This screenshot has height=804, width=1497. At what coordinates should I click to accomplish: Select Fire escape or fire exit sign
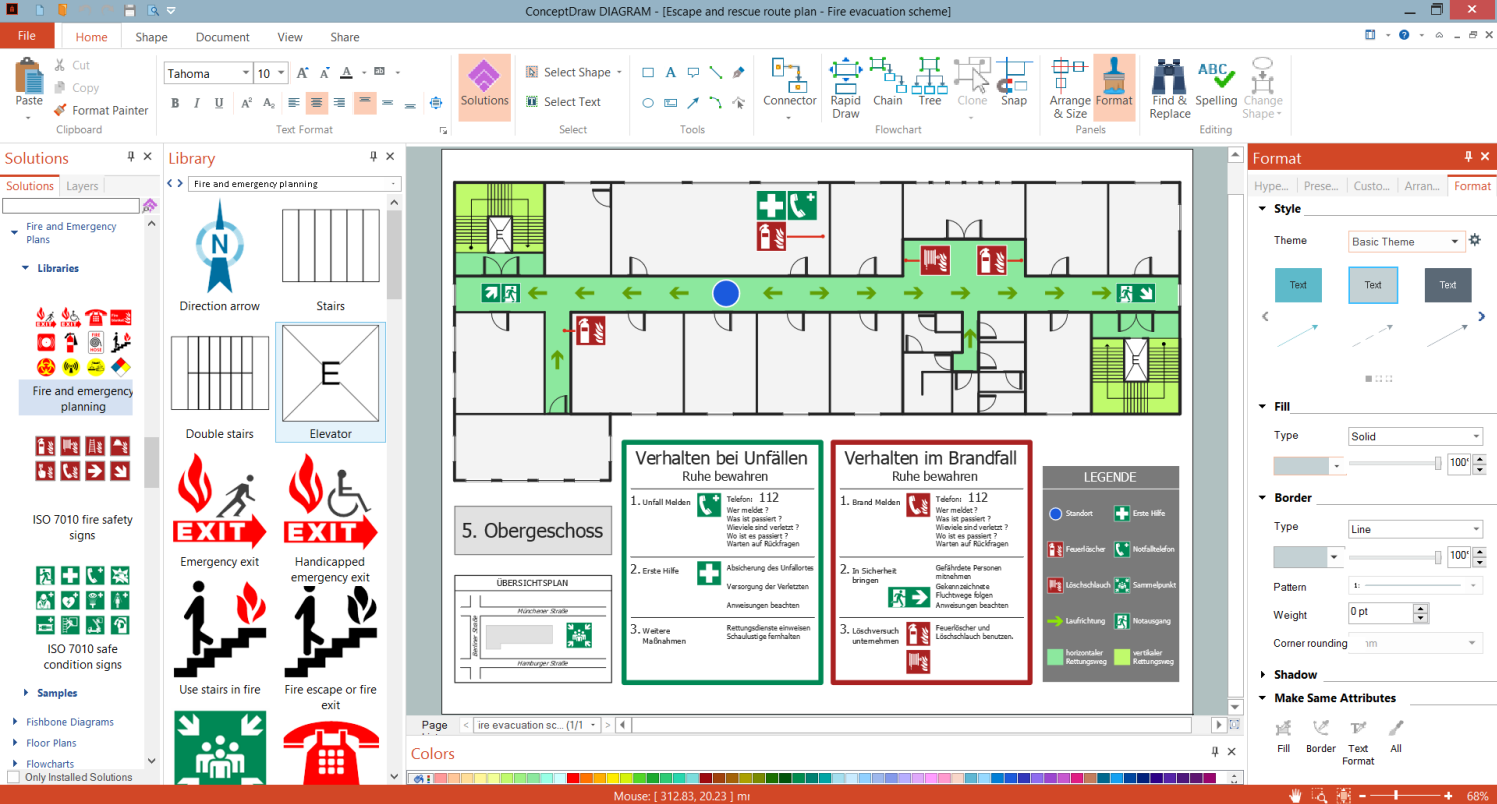coord(330,647)
